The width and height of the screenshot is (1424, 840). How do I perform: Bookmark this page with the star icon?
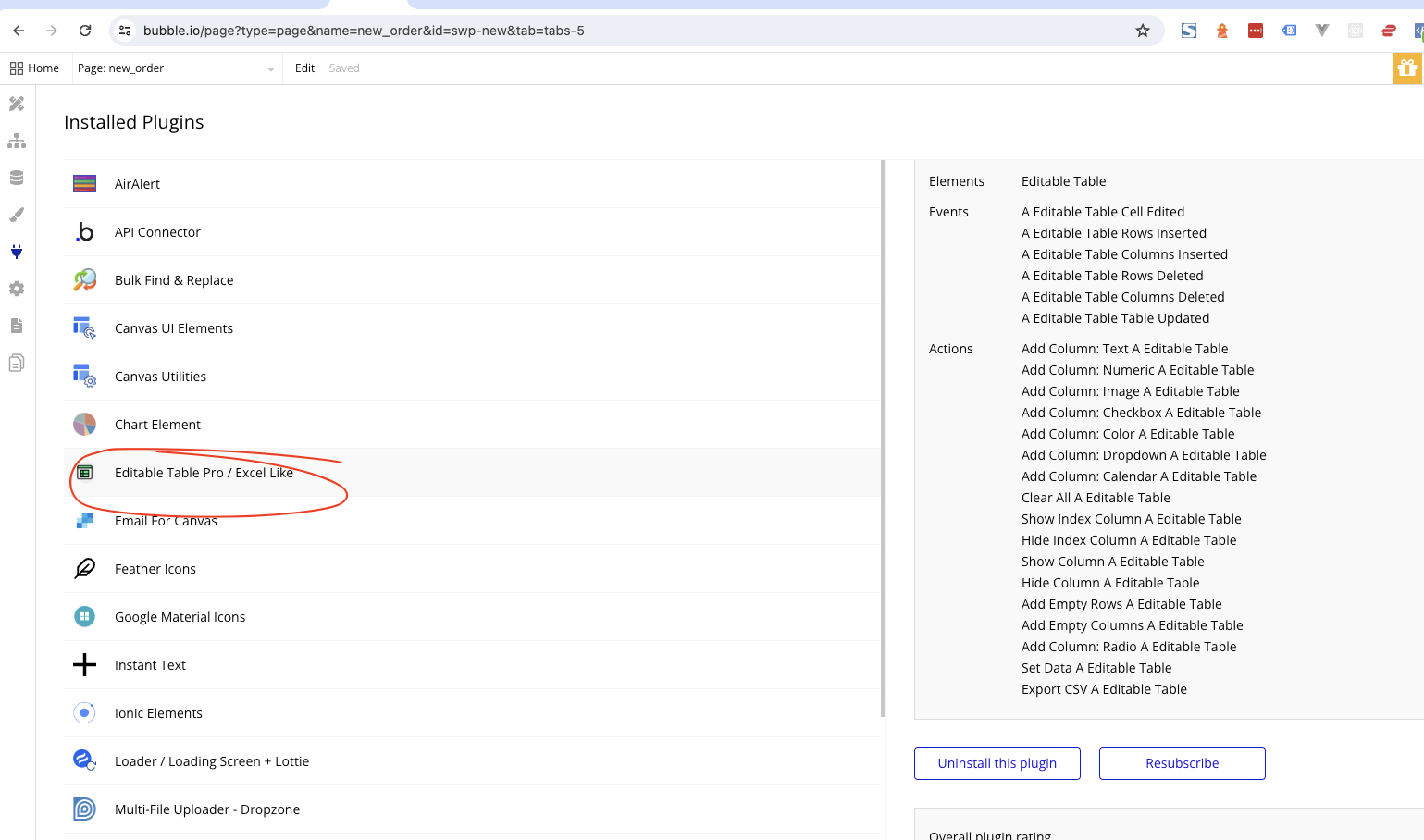1143,31
